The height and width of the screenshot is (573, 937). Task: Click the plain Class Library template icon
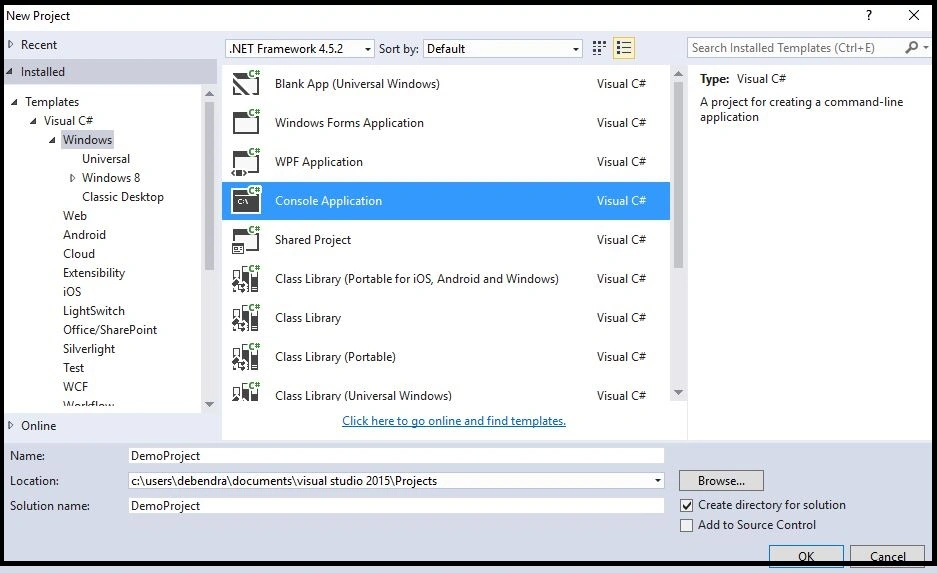pos(246,317)
